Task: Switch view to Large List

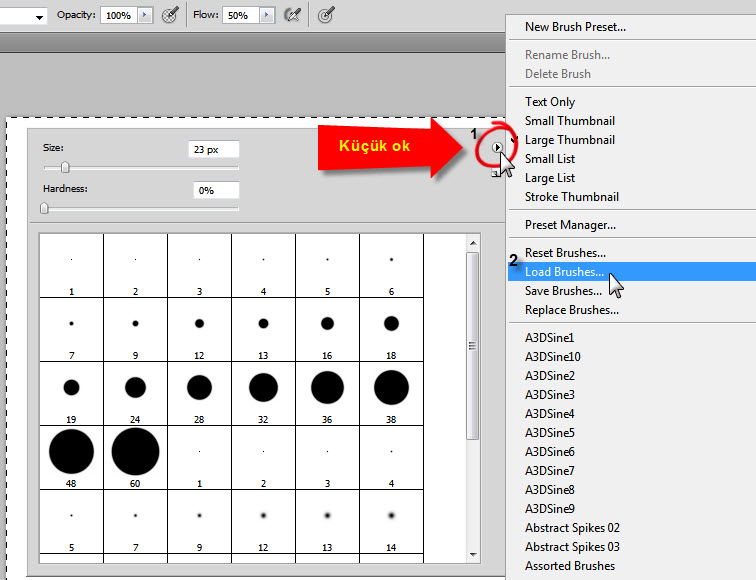Action: (550, 178)
